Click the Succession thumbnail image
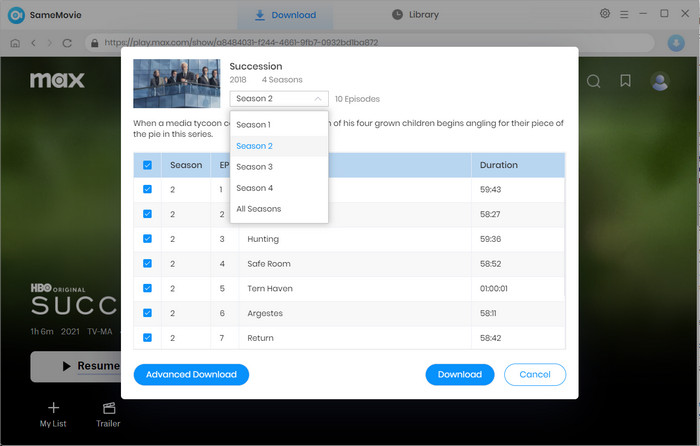 coord(176,84)
